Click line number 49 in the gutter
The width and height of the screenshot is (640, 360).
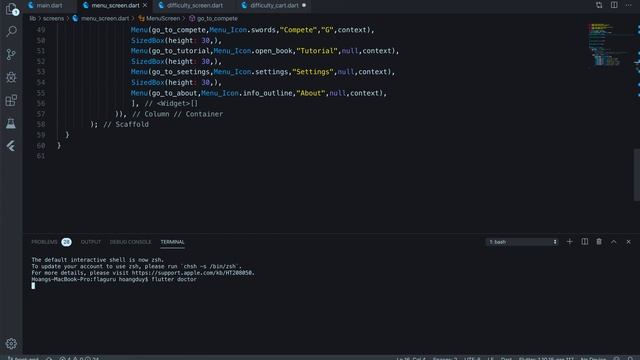click(x=41, y=30)
